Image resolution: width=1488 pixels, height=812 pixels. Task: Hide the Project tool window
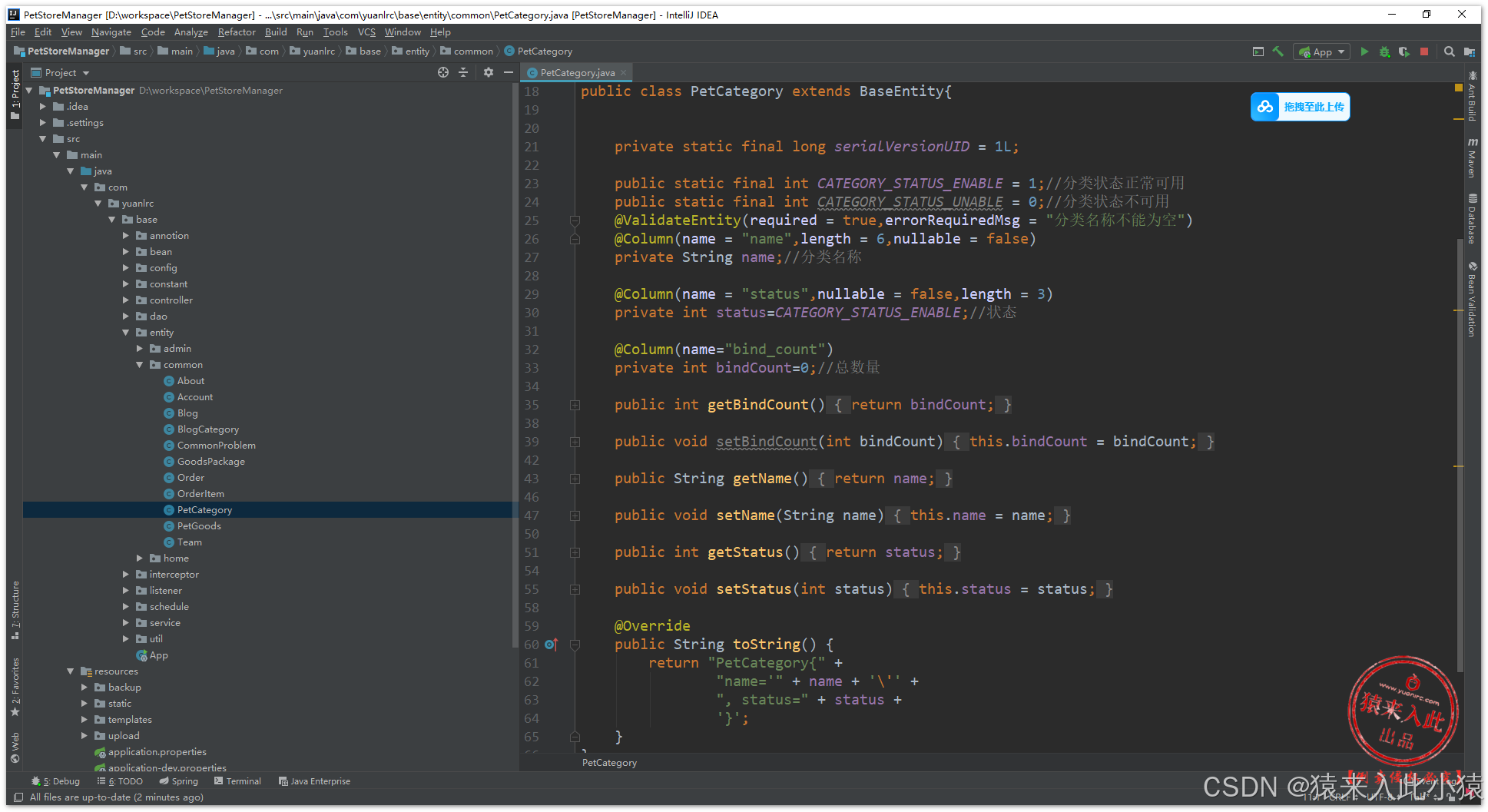509,72
